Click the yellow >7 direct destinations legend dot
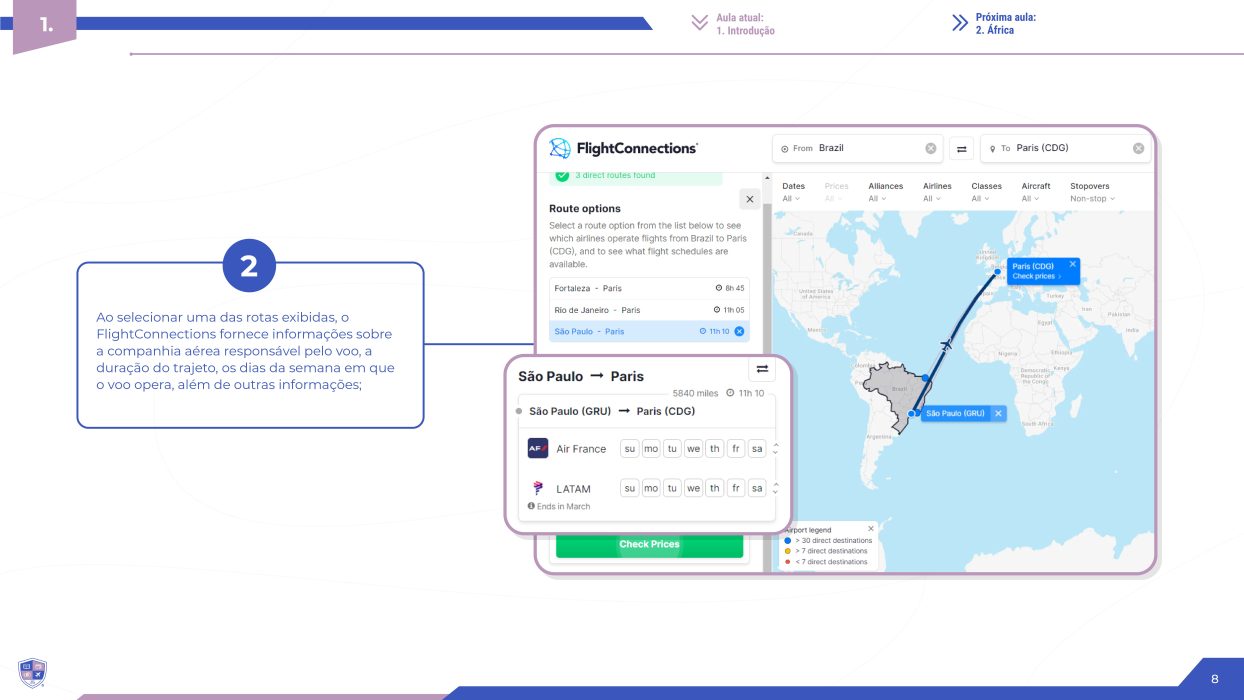Viewport: 1244px width, 700px height. coord(788,551)
